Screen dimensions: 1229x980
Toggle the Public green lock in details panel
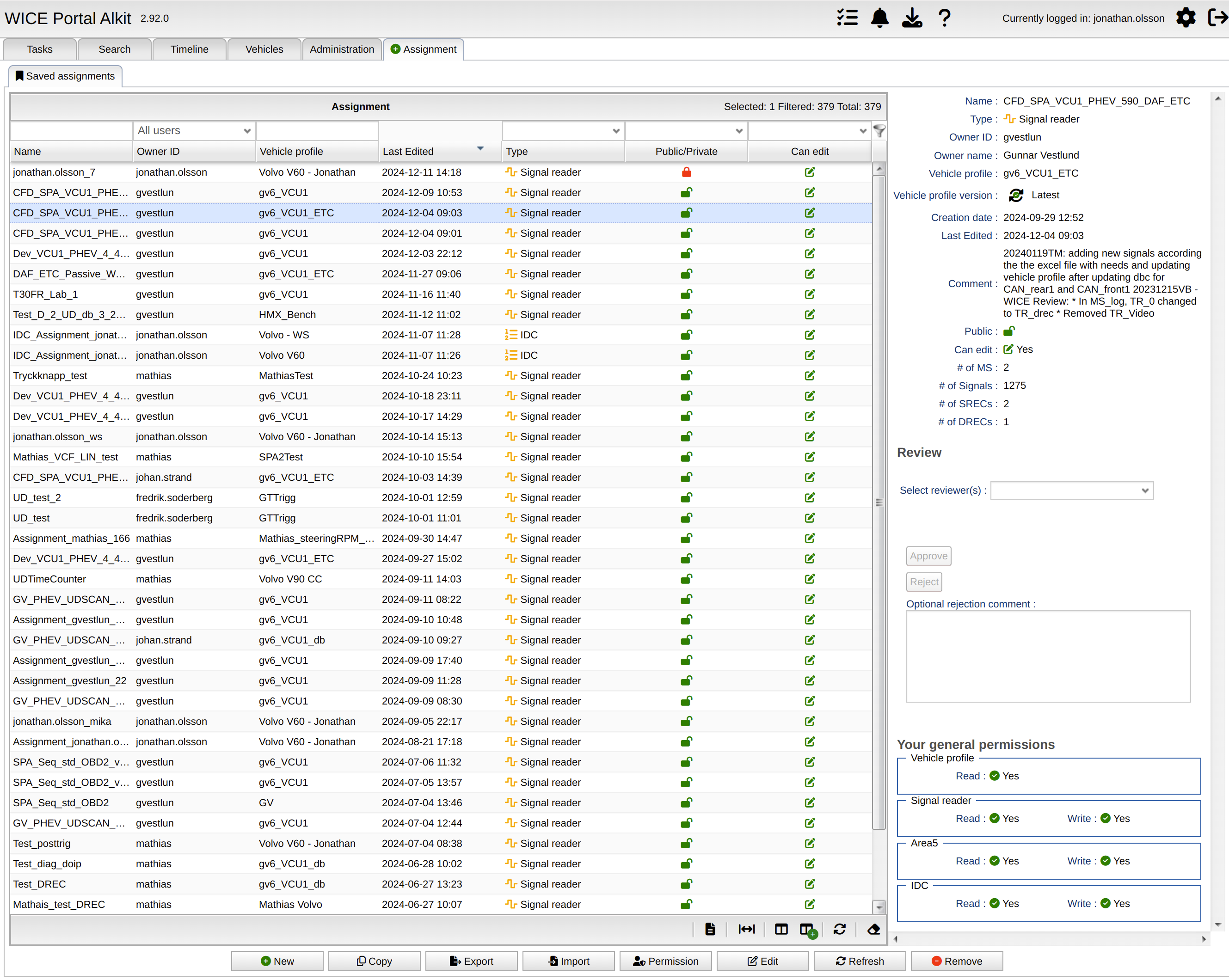point(1009,331)
